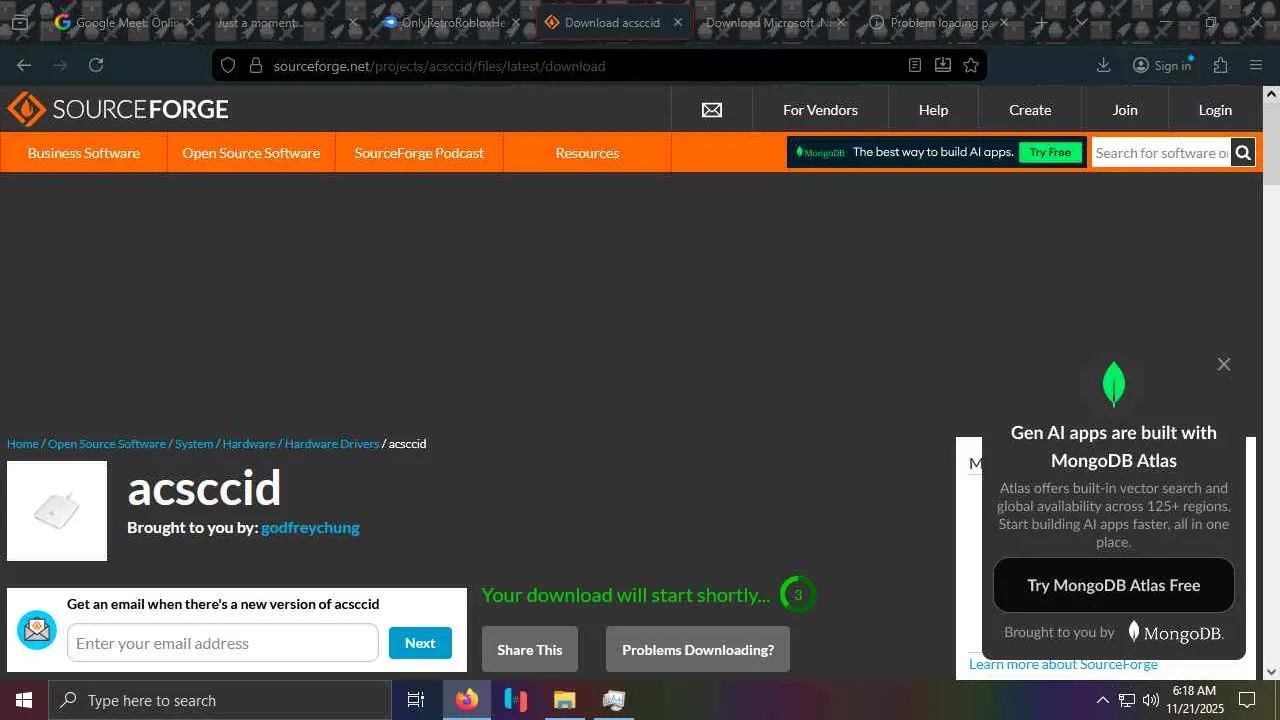
Task: Open the Open Source Software menu
Action: (x=251, y=153)
